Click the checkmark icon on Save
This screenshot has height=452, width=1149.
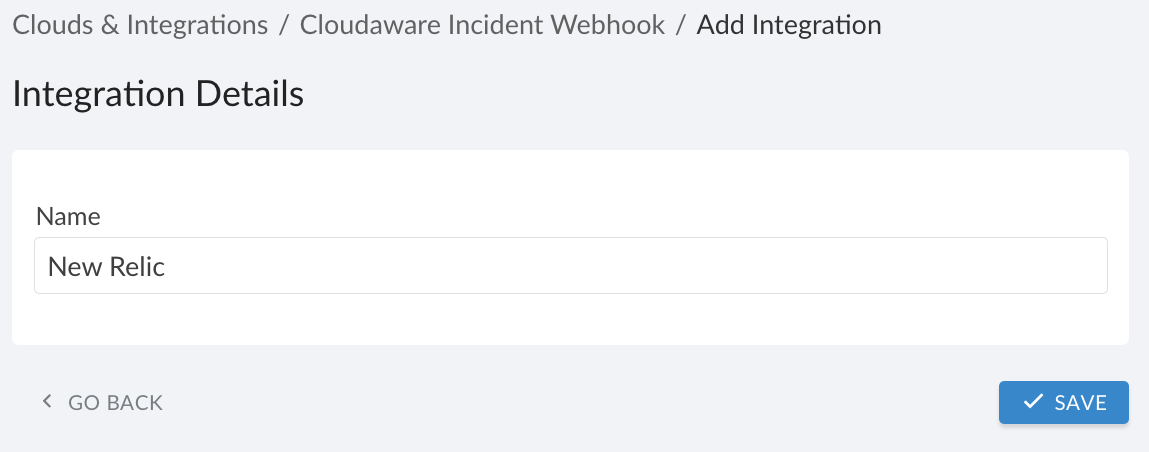(x=1033, y=403)
